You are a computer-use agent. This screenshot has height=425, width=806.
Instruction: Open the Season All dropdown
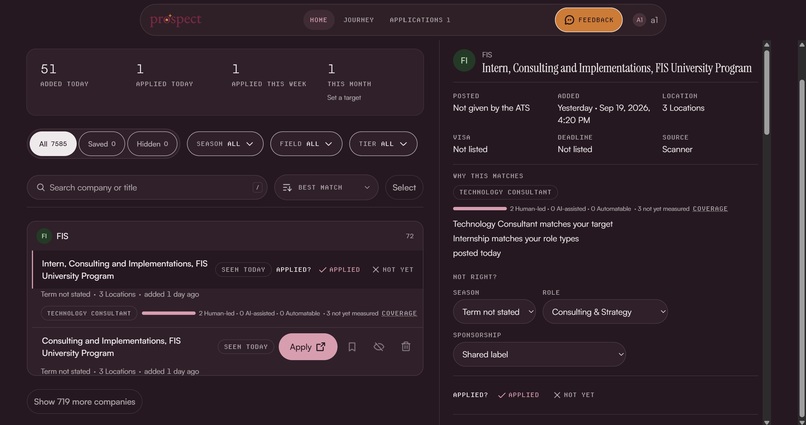pos(225,144)
